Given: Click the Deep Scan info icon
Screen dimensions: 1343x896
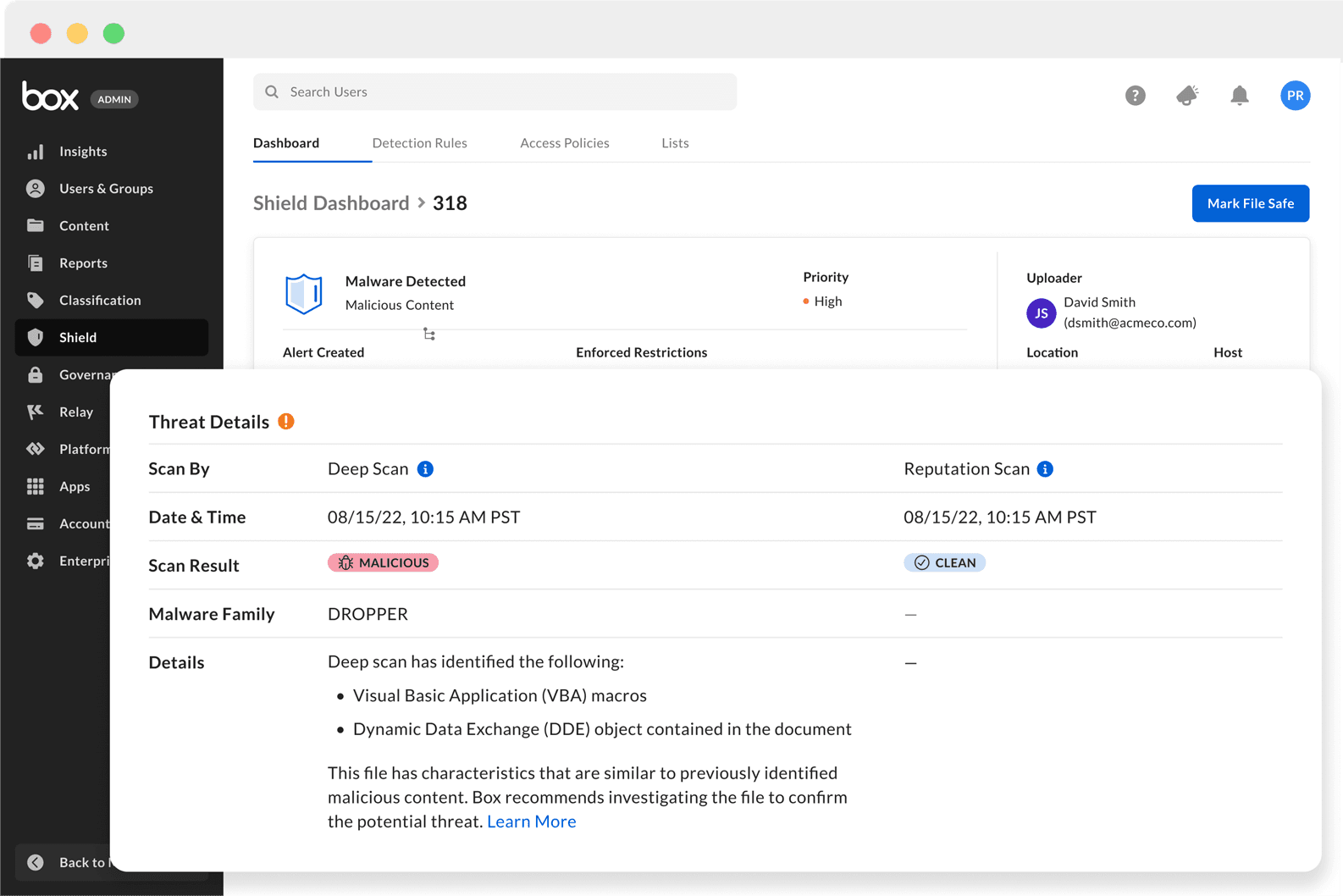Looking at the screenshot, I should tap(426, 469).
